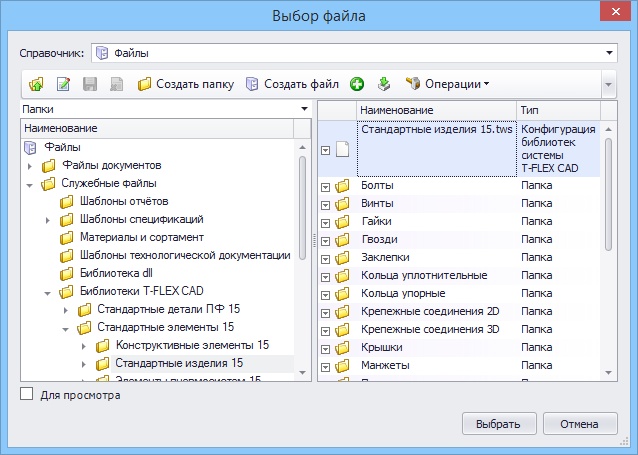This screenshot has width=638, height=455.
Task: Click the Гайки folder icon
Action: [342, 222]
